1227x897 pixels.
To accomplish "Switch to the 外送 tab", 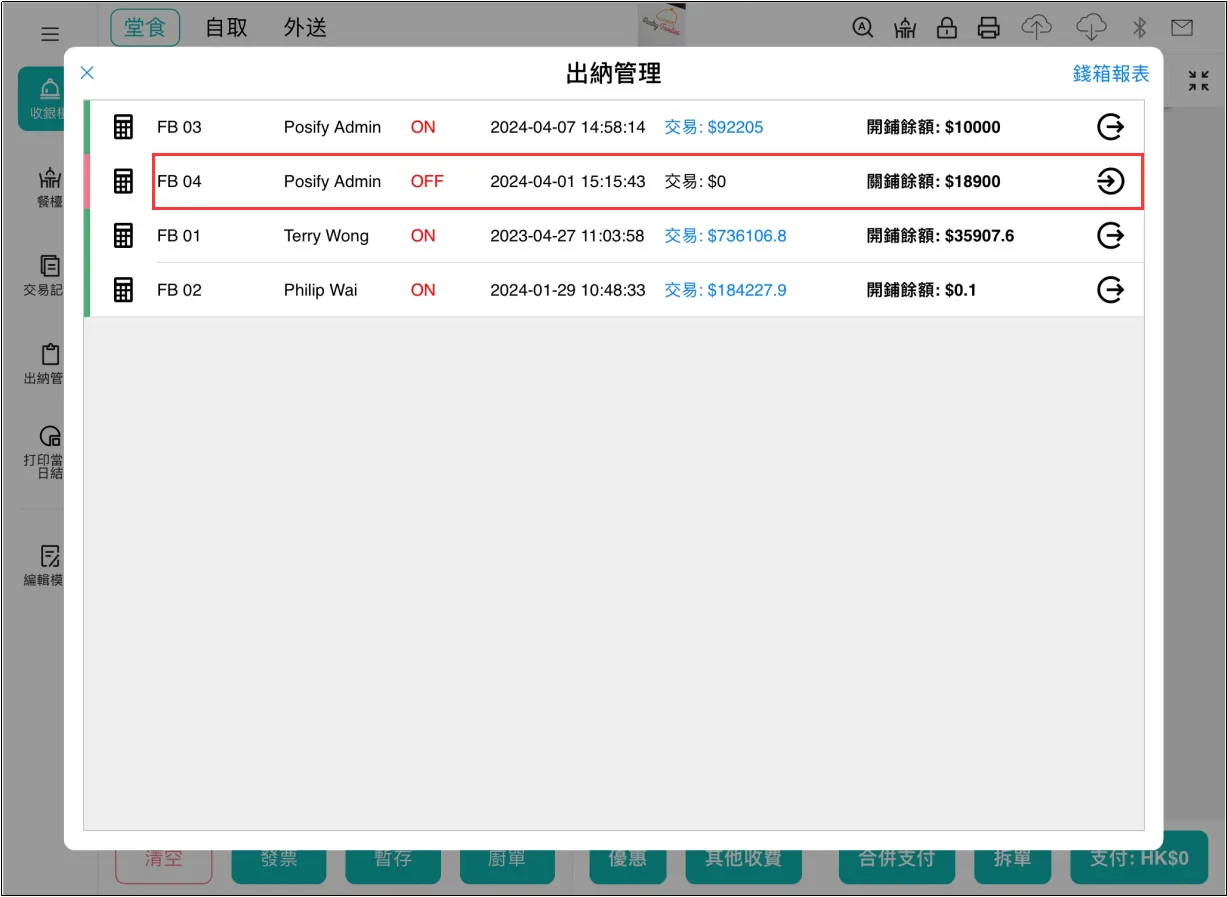I will coord(305,28).
